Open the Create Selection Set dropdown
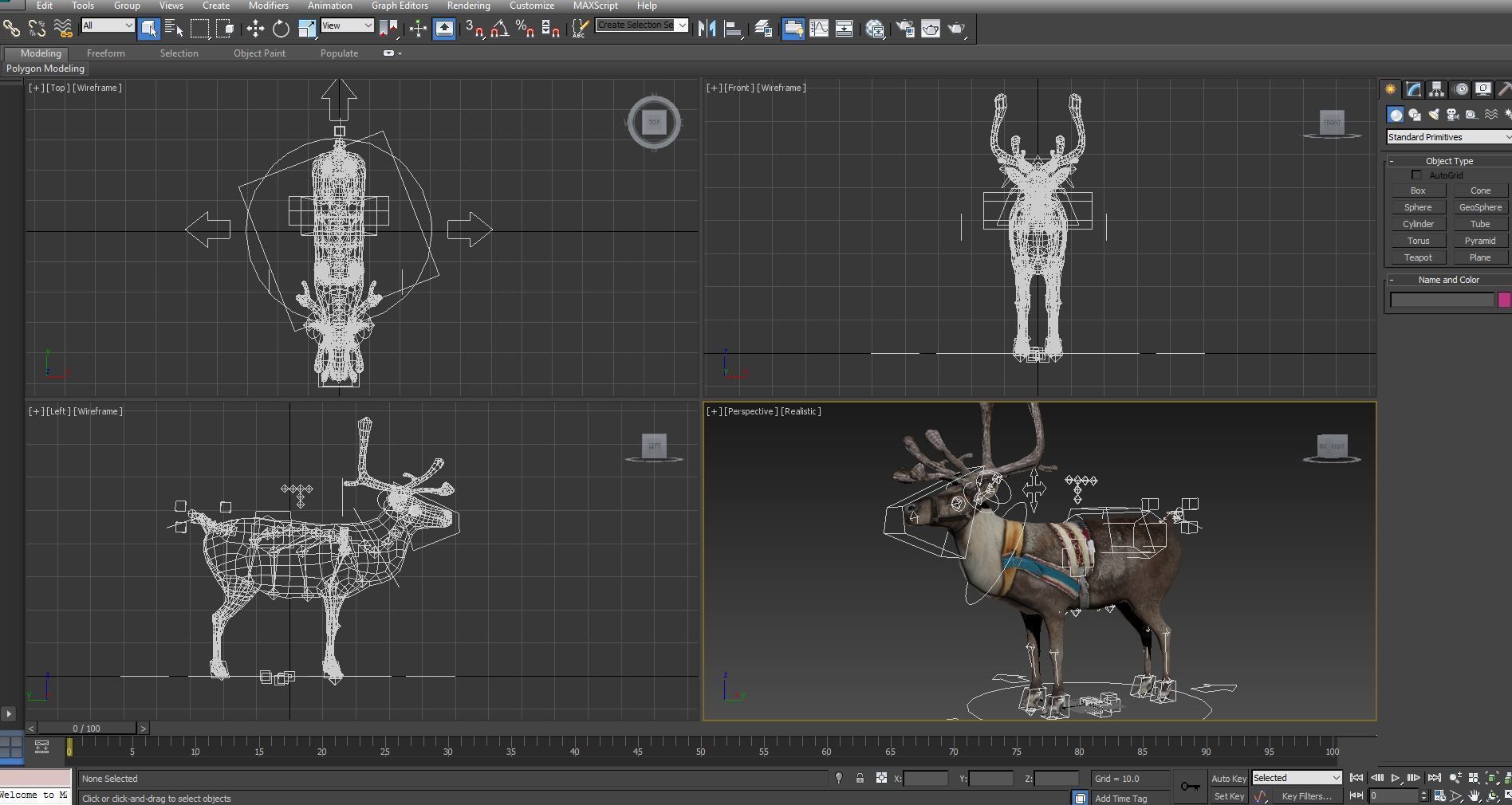1512x805 pixels. pyautogui.click(x=641, y=26)
